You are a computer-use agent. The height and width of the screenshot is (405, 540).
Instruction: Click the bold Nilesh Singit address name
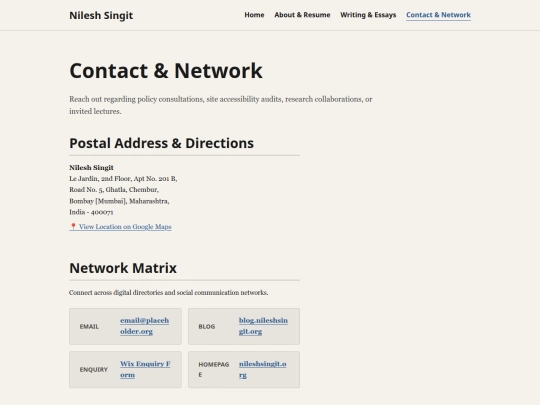(x=91, y=168)
